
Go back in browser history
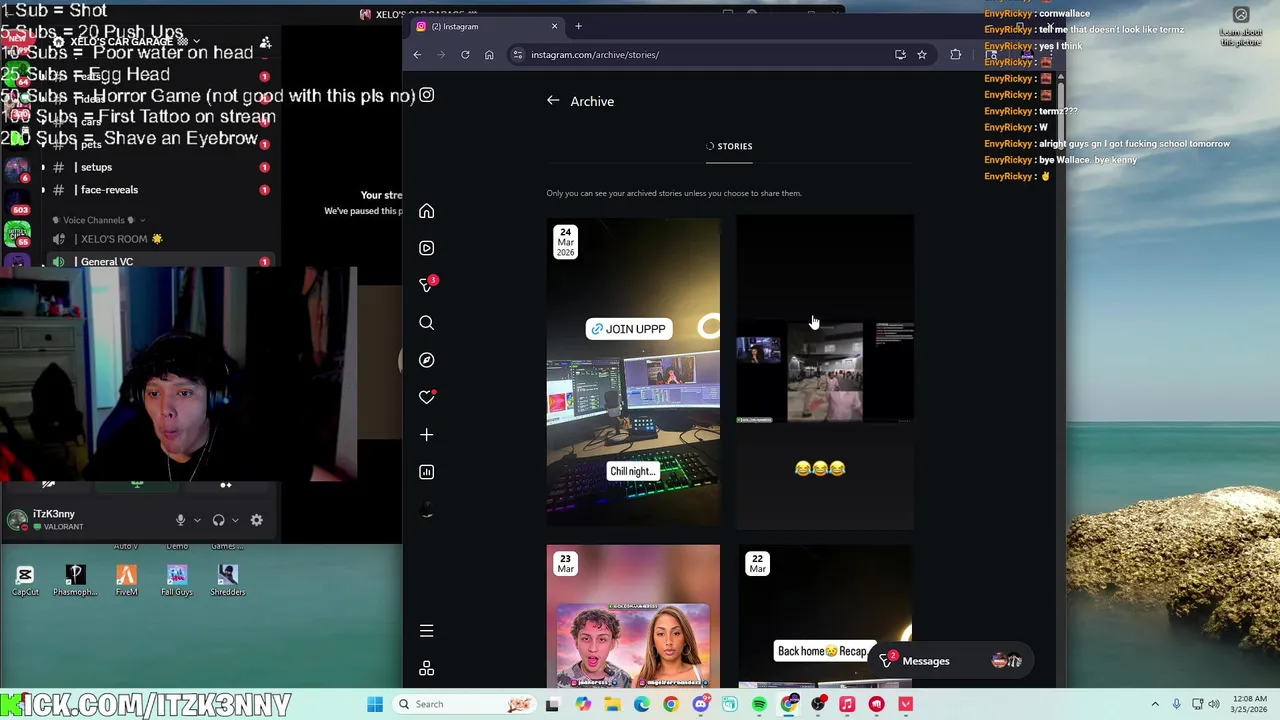pos(417,55)
